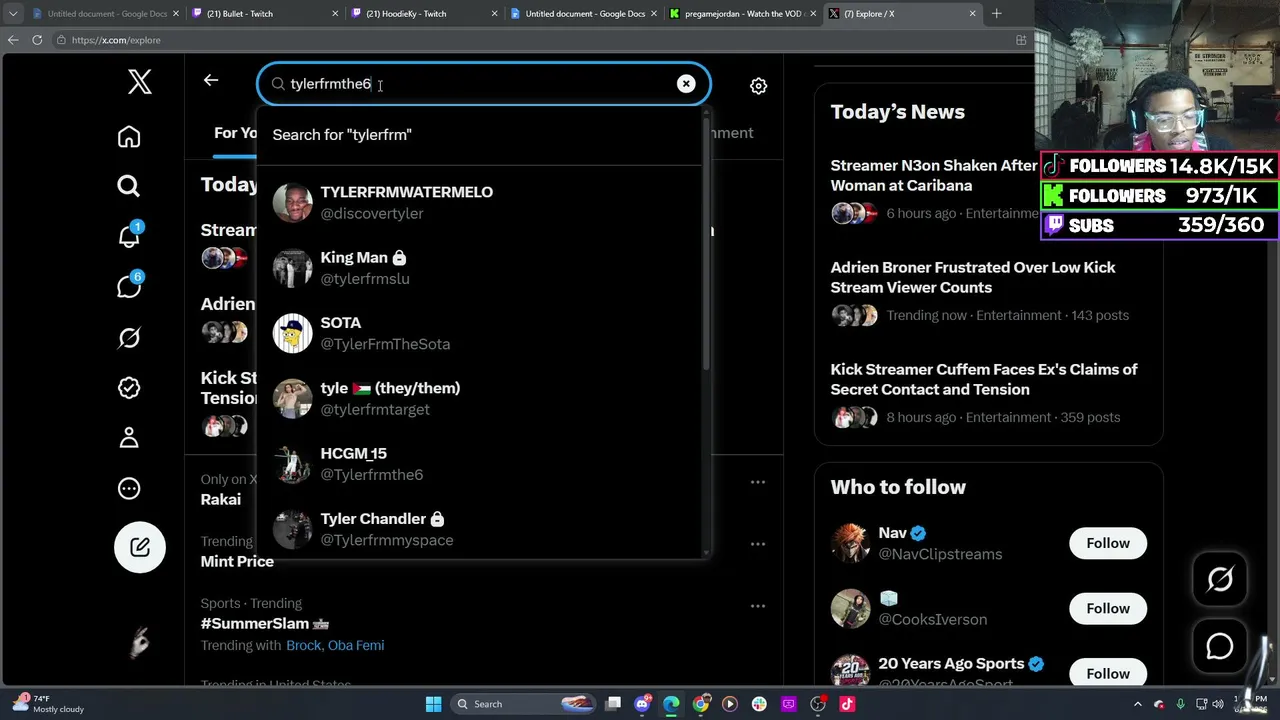Click the back arrow beside the search box
Viewport: 1280px width, 720px height.
point(211,80)
